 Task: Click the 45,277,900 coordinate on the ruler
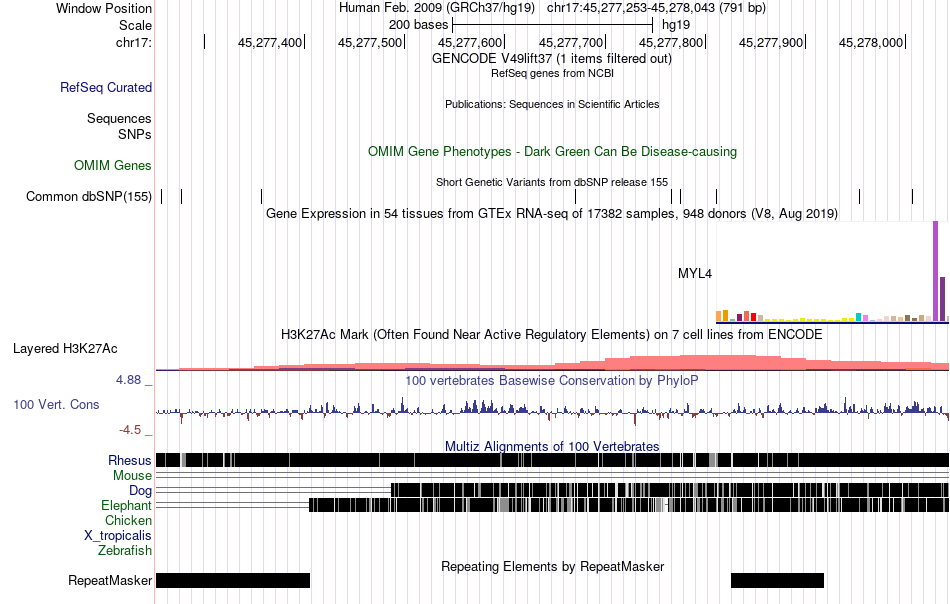pos(771,42)
